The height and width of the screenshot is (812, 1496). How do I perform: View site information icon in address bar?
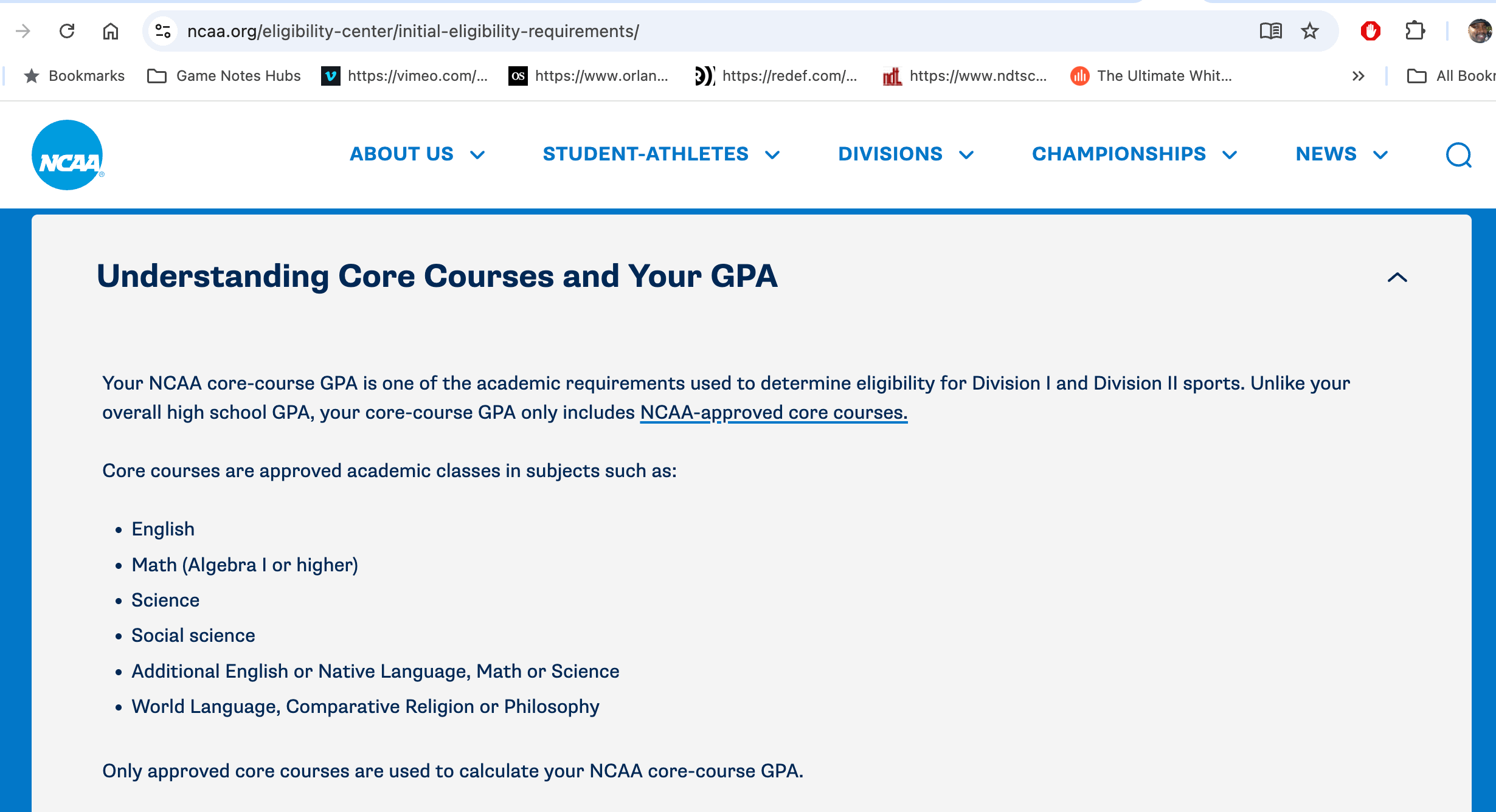pos(162,31)
